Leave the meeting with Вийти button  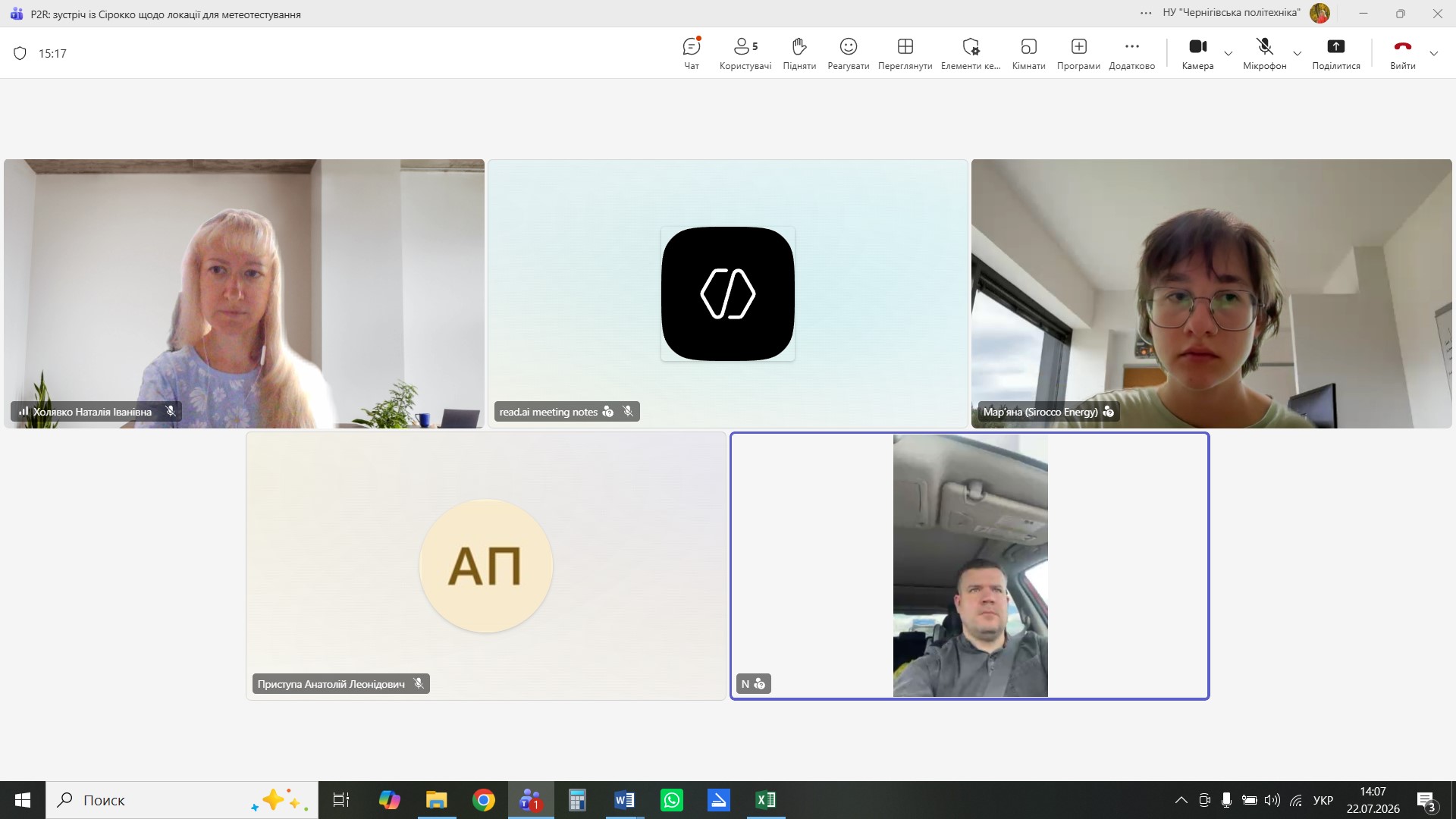pos(1403,53)
